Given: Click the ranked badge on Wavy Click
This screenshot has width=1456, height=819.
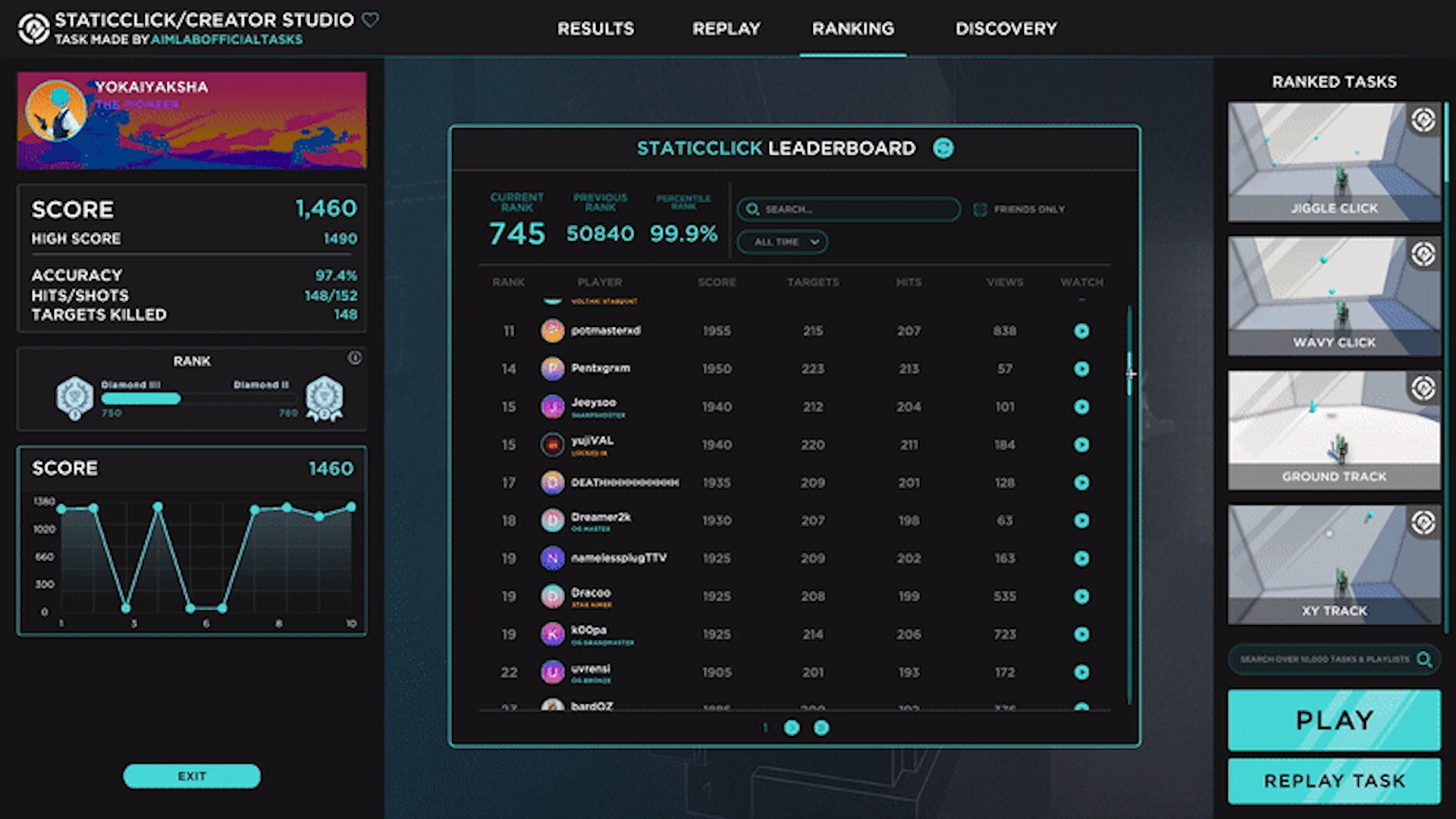Looking at the screenshot, I should [x=1423, y=254].
